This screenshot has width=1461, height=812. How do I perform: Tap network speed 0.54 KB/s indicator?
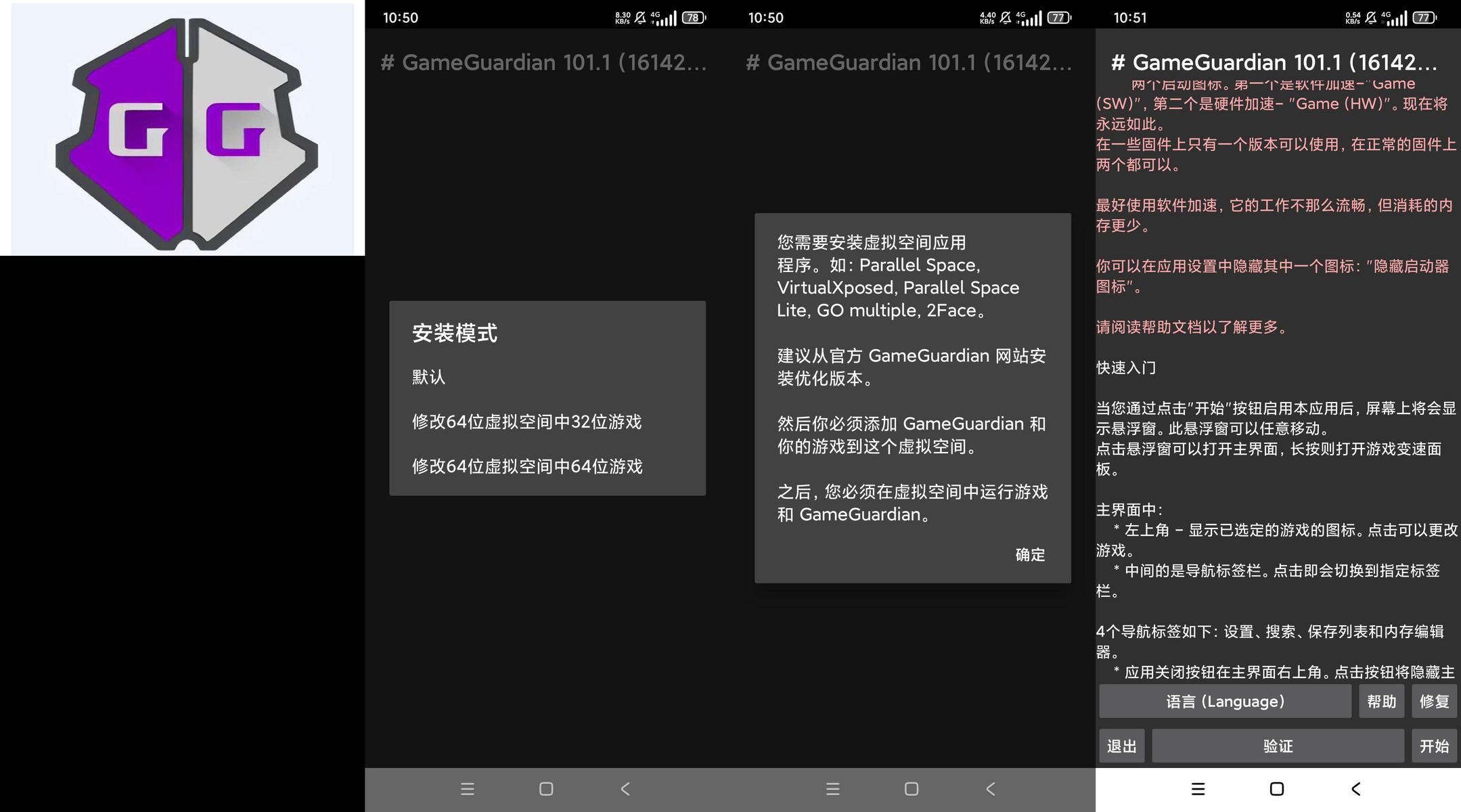click(1353, 18)
